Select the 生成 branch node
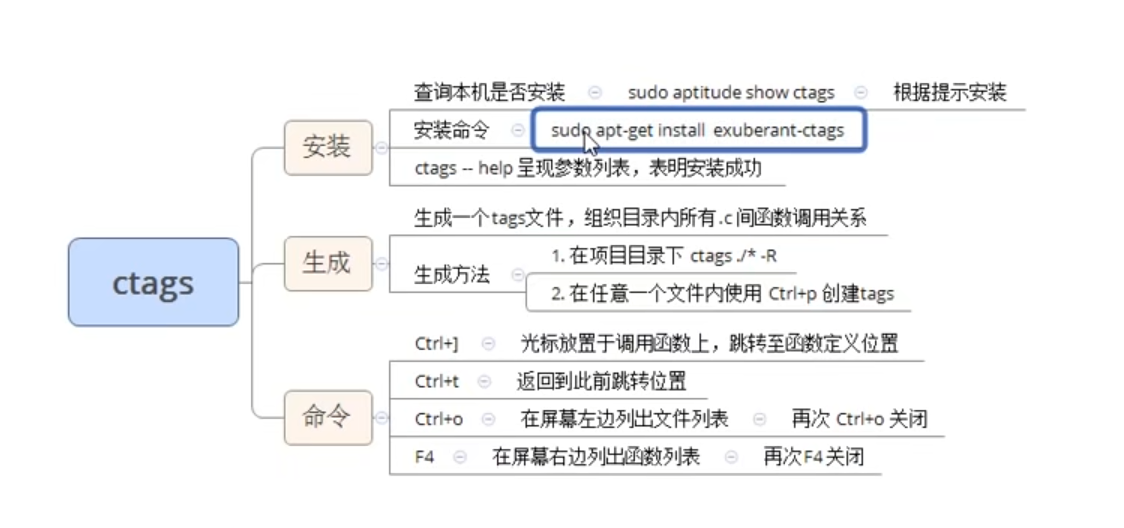The height and width of the screenshot is (528, 1124). tap(328, 264)
